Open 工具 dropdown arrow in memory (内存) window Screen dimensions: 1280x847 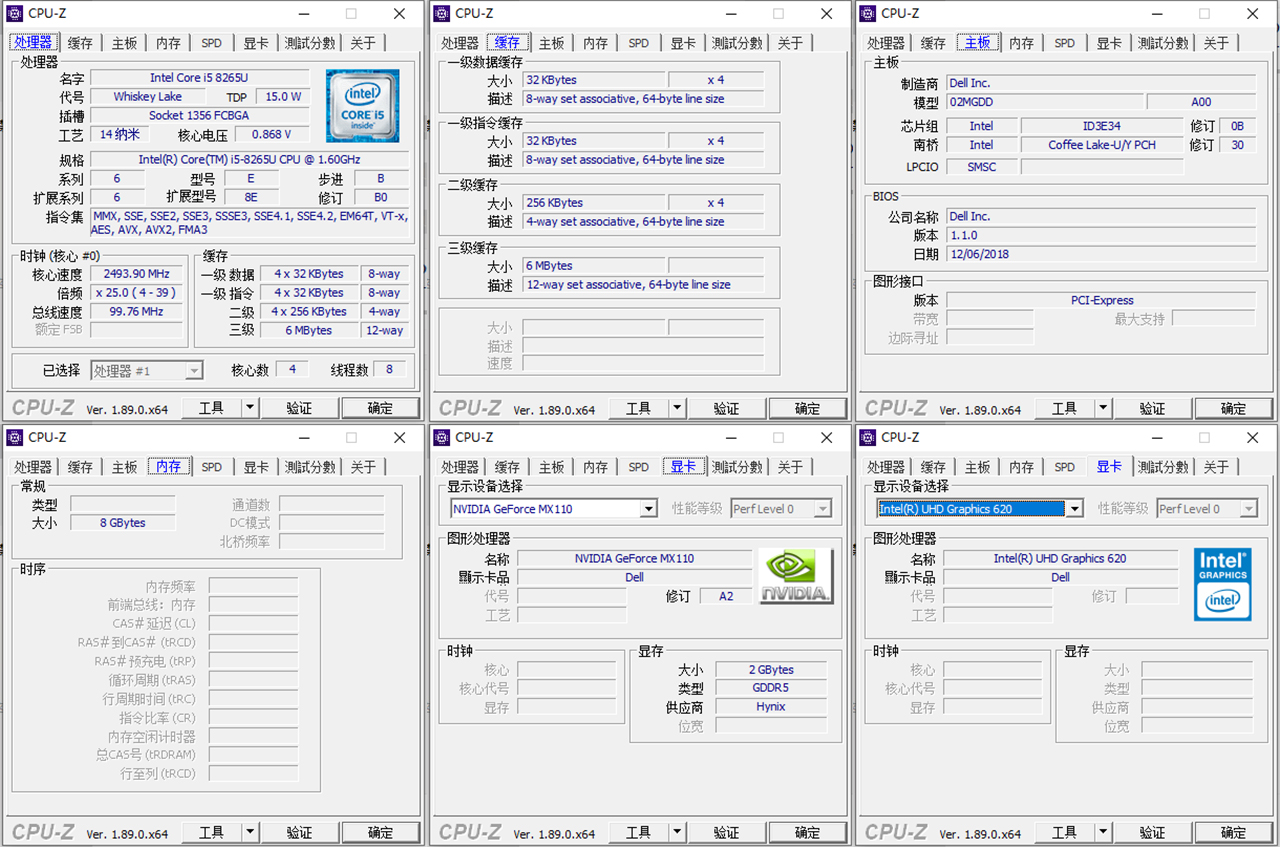coord(250,832)
